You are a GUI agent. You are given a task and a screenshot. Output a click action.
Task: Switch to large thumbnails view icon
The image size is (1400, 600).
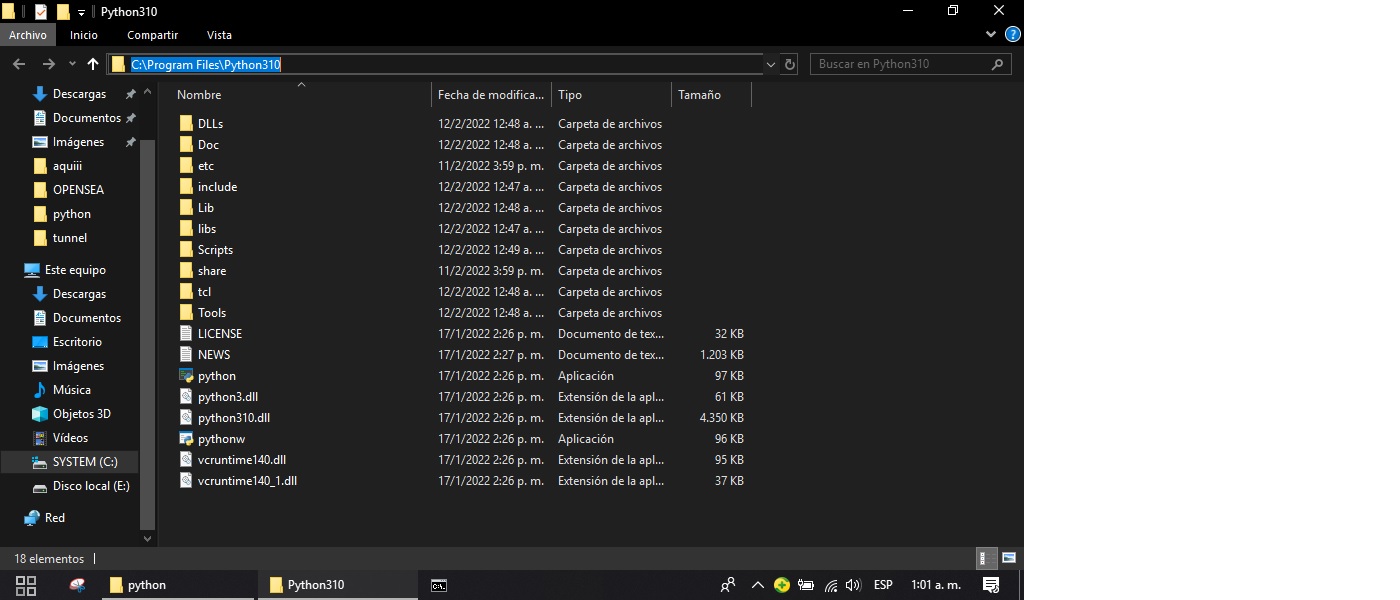tap(1009, 558)
